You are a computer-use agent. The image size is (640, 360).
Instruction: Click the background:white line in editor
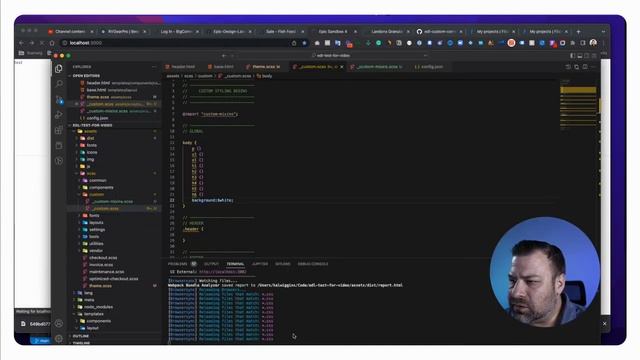[x=212, y=200]
